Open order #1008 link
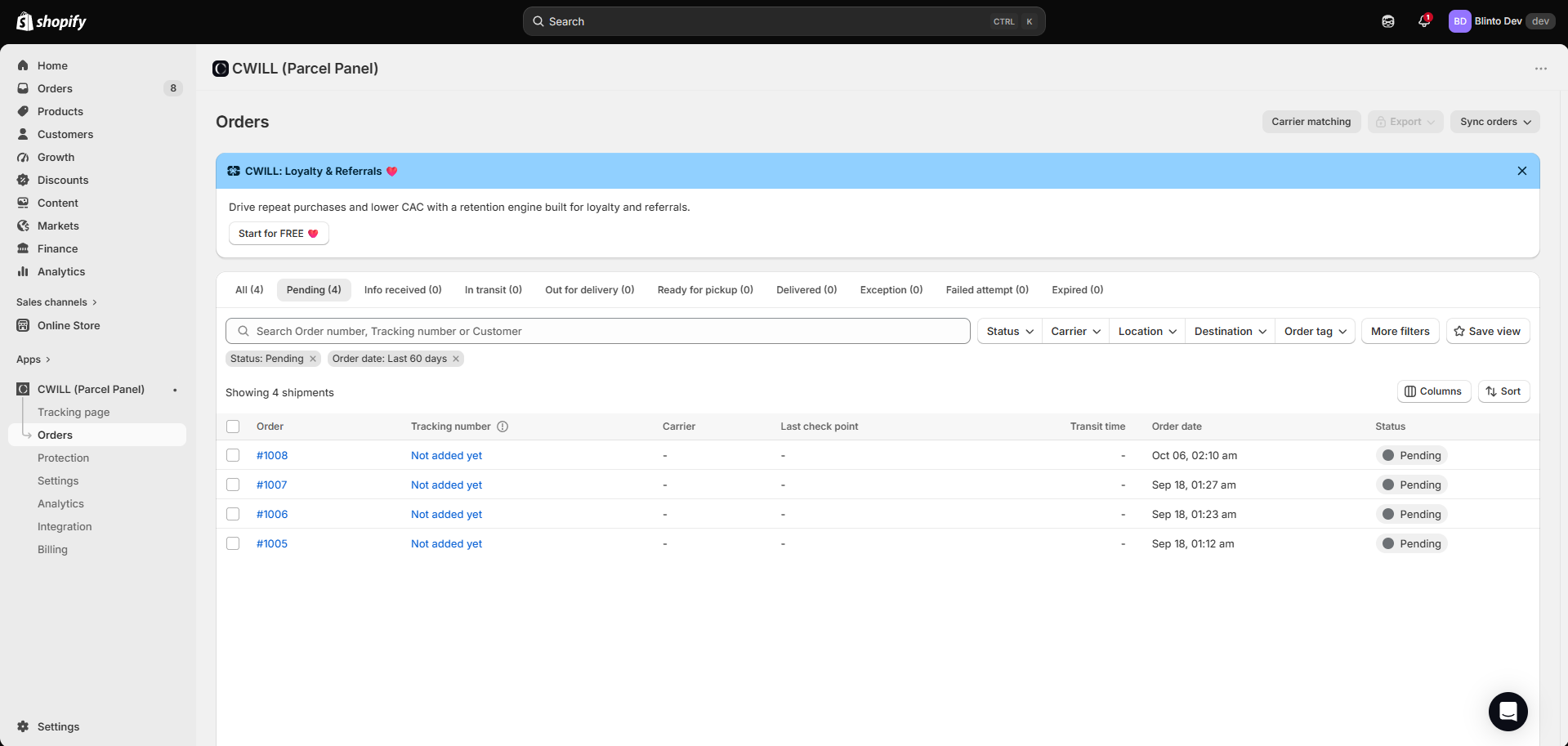The height and width of the screenshot is (746, 1568). click(272, 455)
